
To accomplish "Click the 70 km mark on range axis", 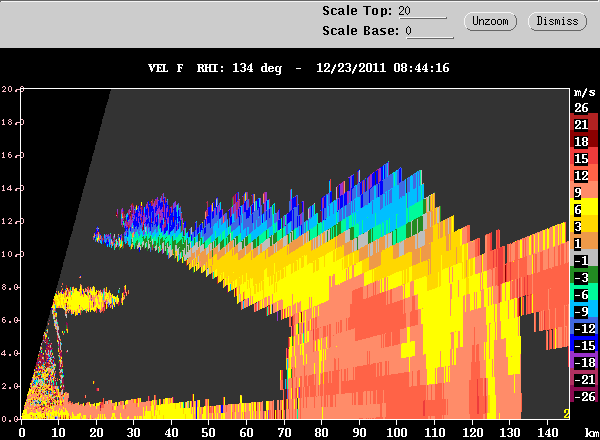I will [284, 433].
